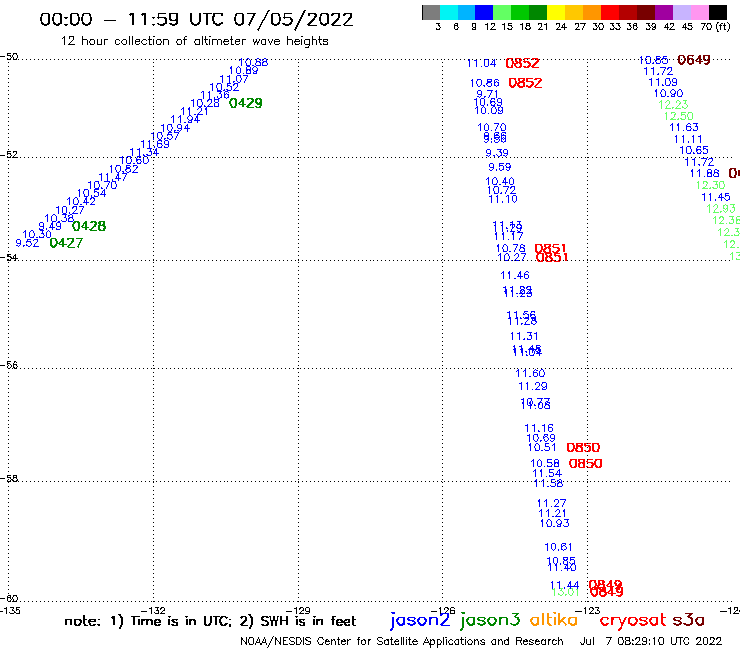
Task: Click the wave height value "11.60"
Action: 530,373
